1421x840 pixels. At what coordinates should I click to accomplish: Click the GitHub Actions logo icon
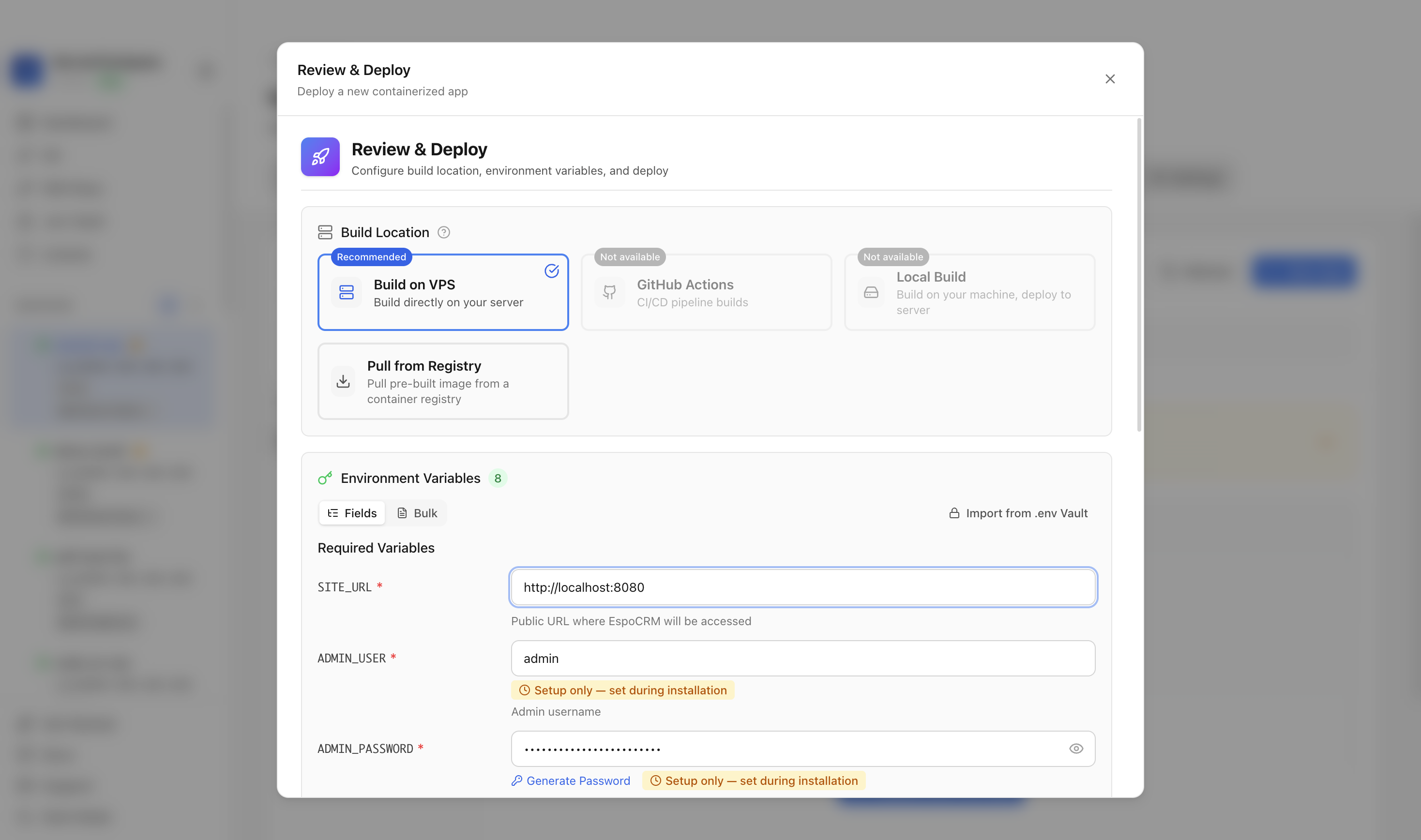609,292
